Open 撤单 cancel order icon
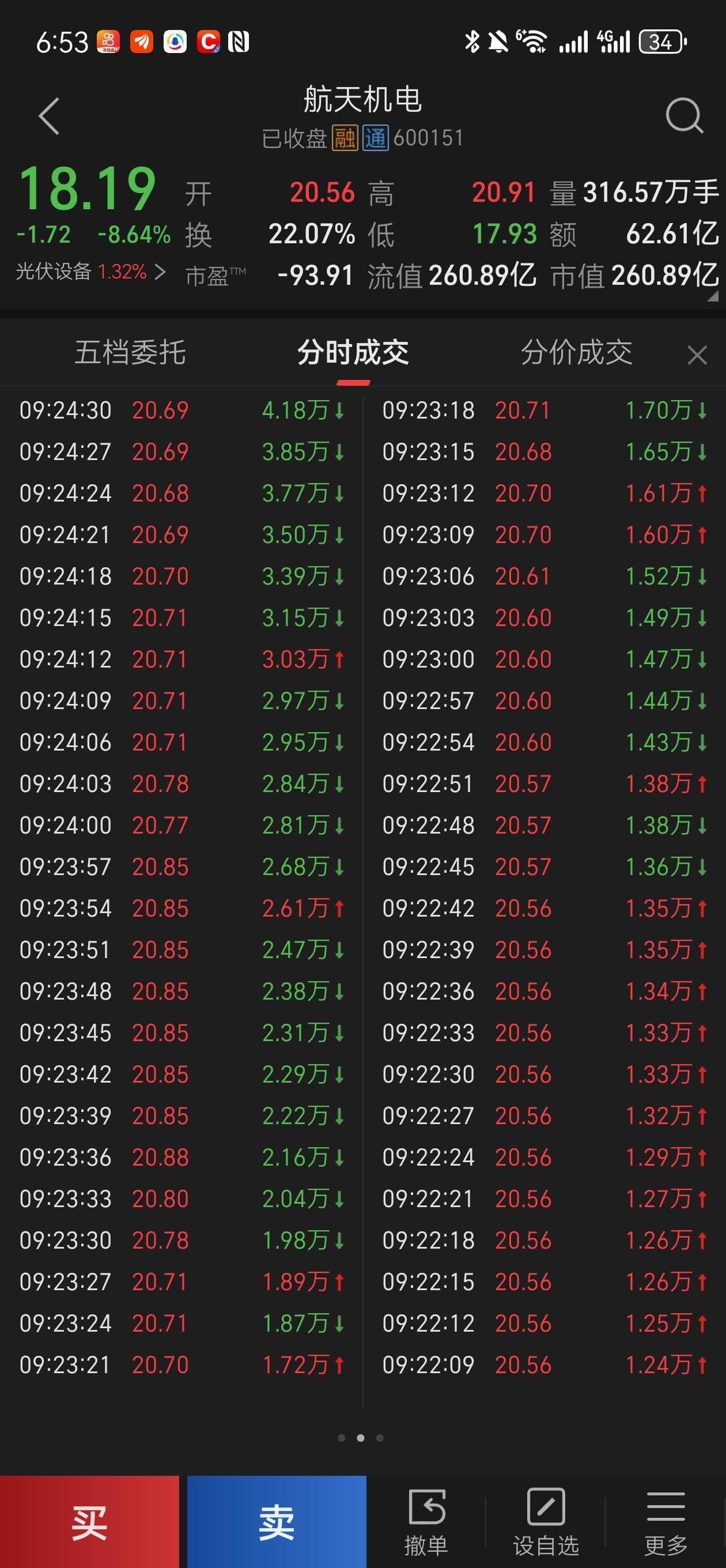 pyautogui.click(x=426, y=1522)
